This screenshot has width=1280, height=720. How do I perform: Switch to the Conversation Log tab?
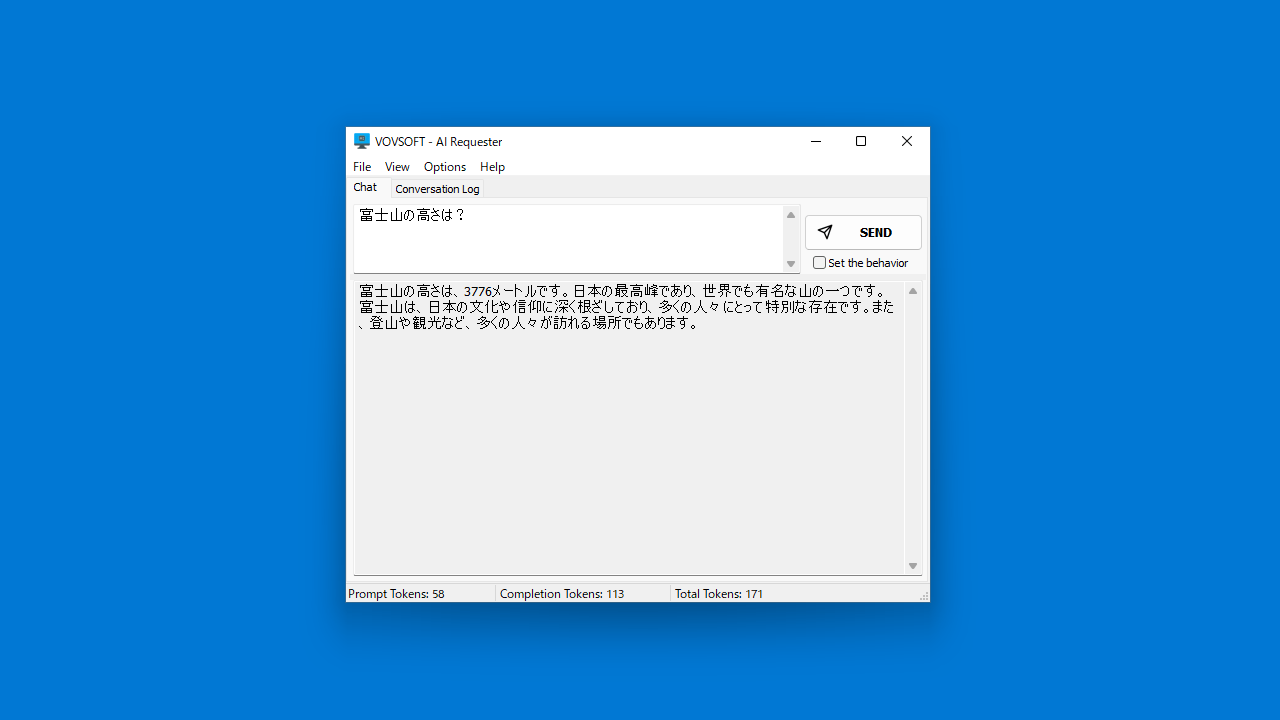pyautogui.click(x=437, y=189)
